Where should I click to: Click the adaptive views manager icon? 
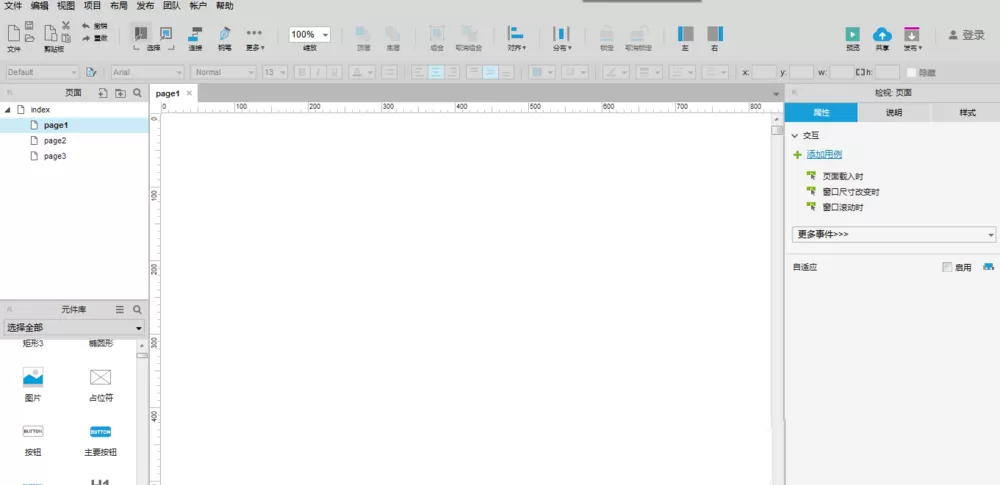coord(989,267)
